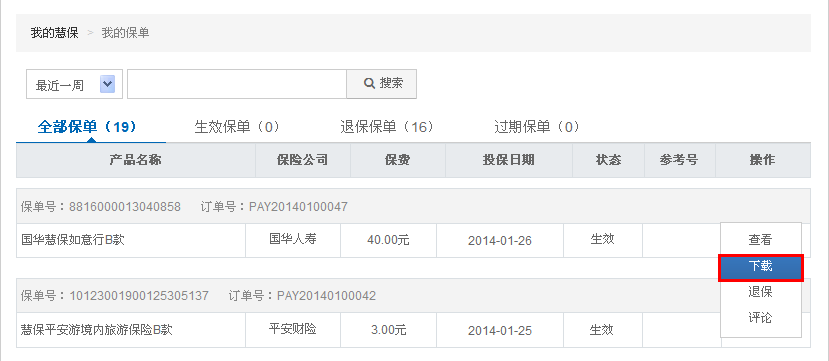Click 国华慧保如意行B款 product name
Screen dimensions: 829x361
click(x=72, y=240)
